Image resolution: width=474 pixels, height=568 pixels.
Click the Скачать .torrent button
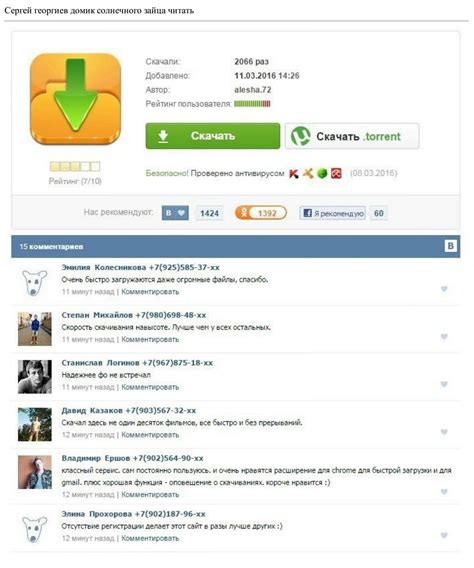[x=352, y=136]
